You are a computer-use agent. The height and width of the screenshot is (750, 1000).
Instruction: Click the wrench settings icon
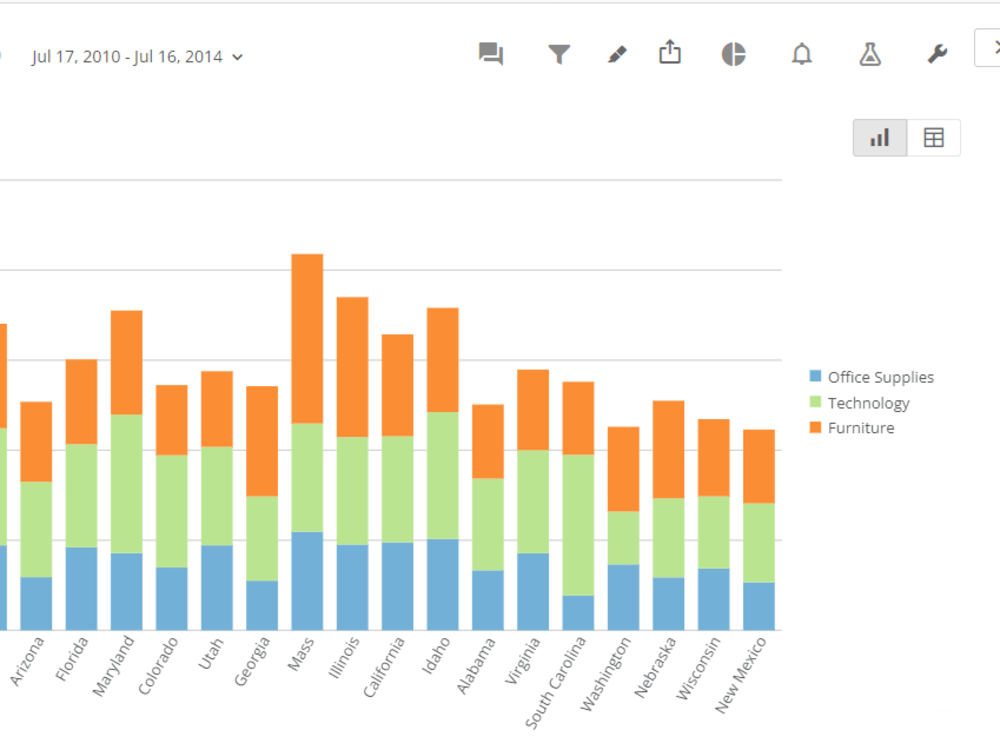click(936, 55)
